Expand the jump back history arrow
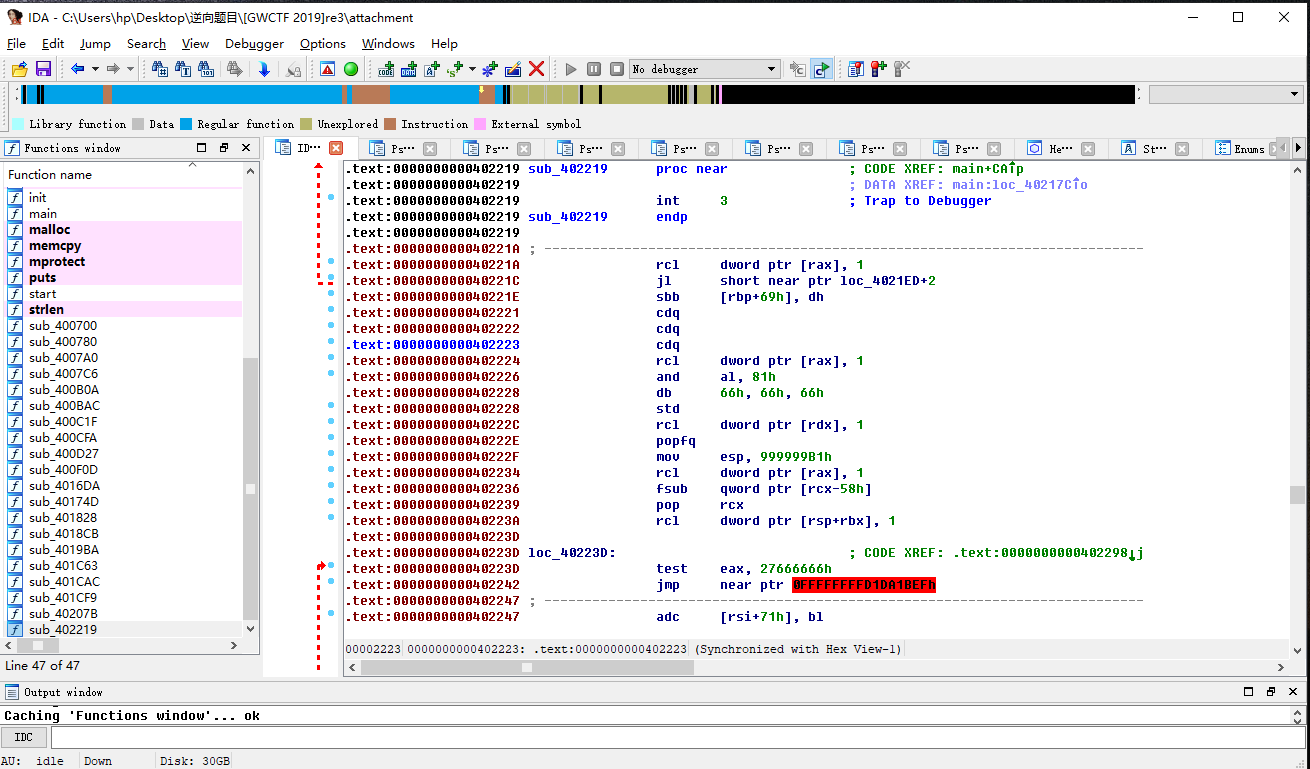The width and height of the screenshot is (1310, 769). pyautogui.click(x=95, y=69)
